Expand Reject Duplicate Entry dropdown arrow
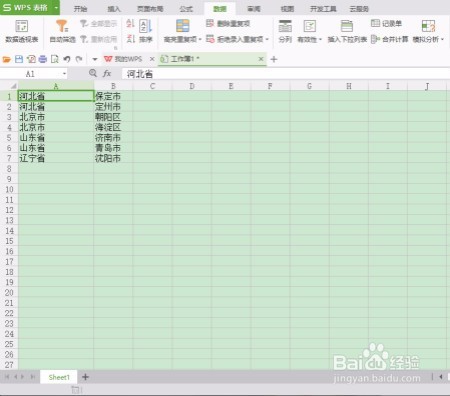 click(x=267, y=39)
